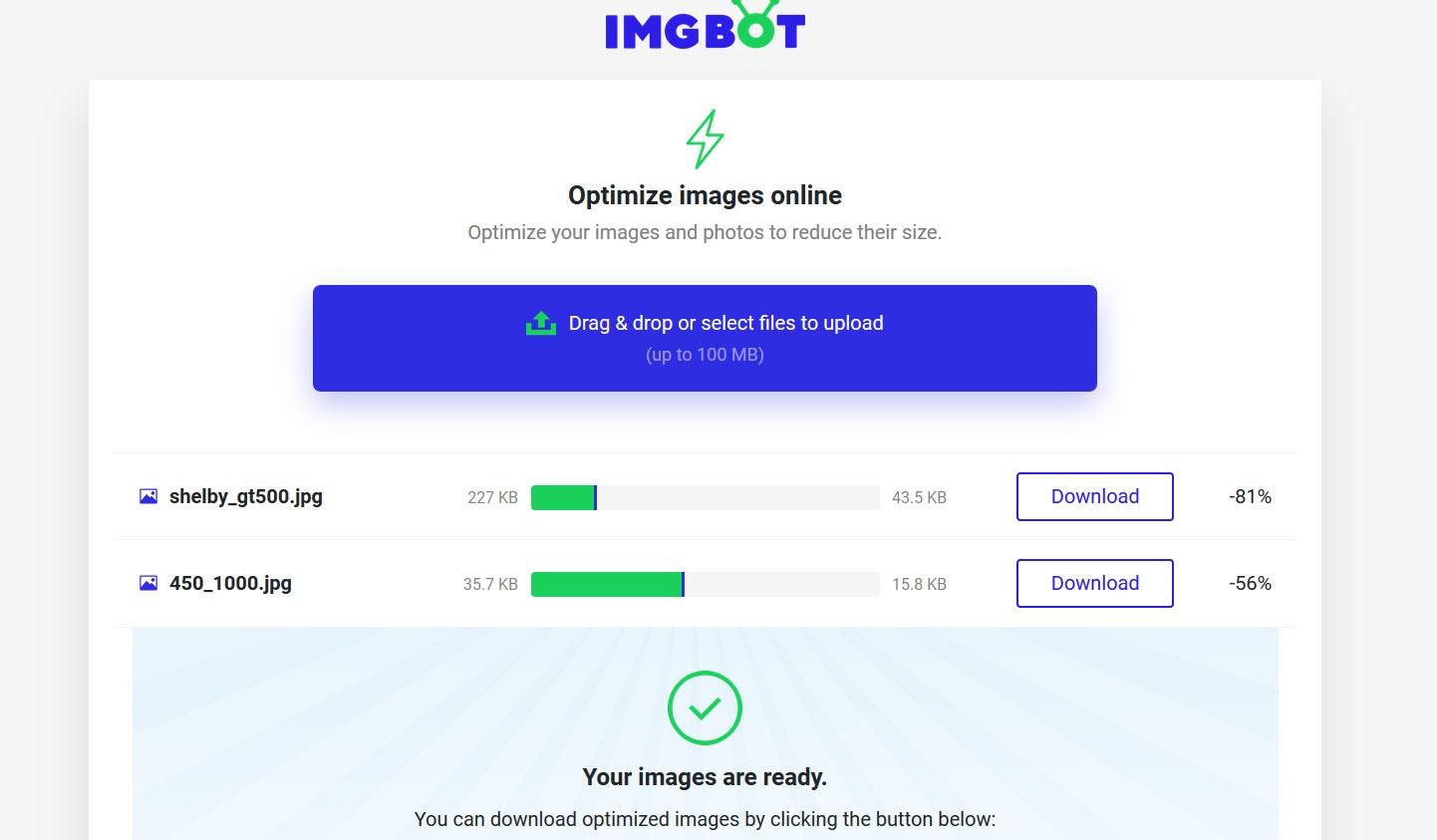Click the shelby_gt500.jpg compression progress bar
This screenshot has height=840, width=1437.
705,497
